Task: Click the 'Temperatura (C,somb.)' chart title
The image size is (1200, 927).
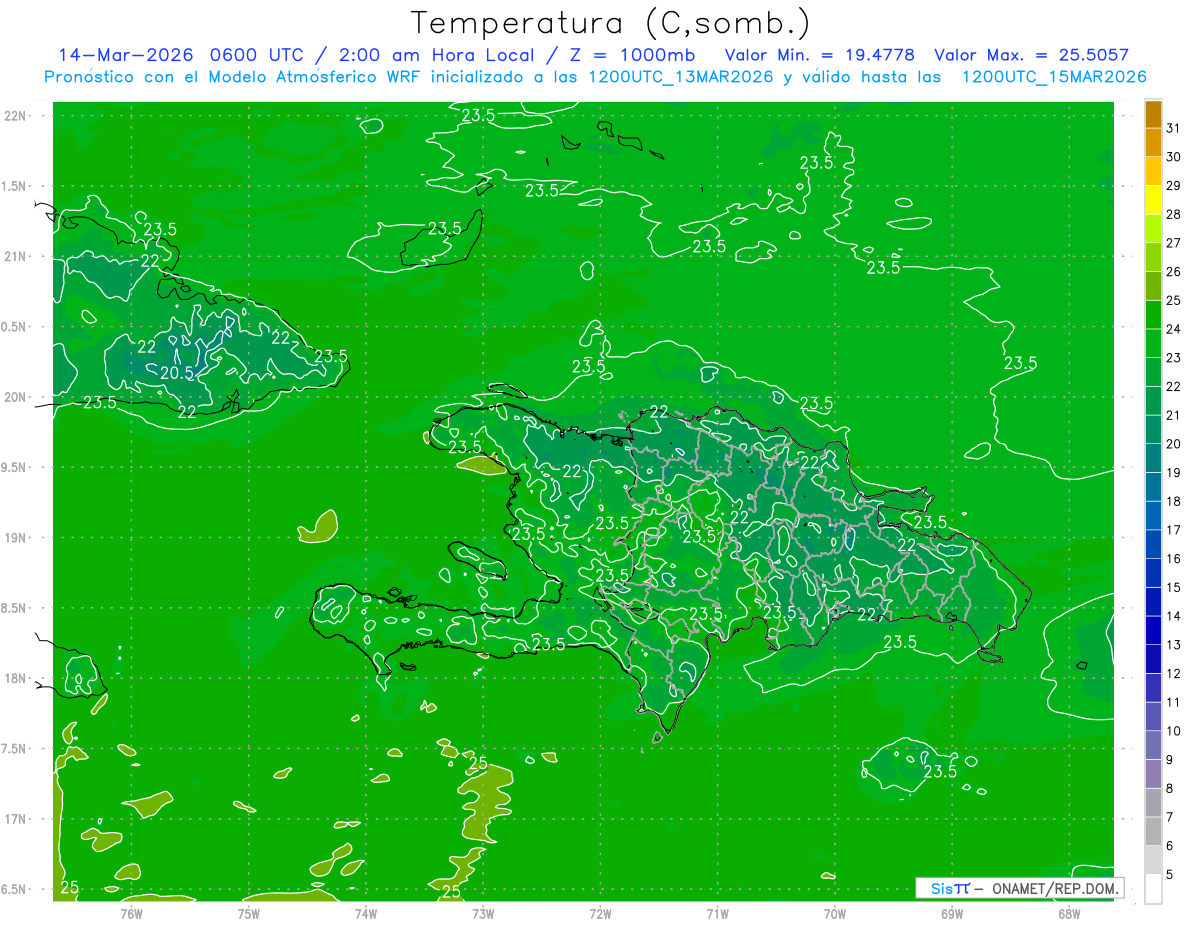Action: click(x=611, y=23)
